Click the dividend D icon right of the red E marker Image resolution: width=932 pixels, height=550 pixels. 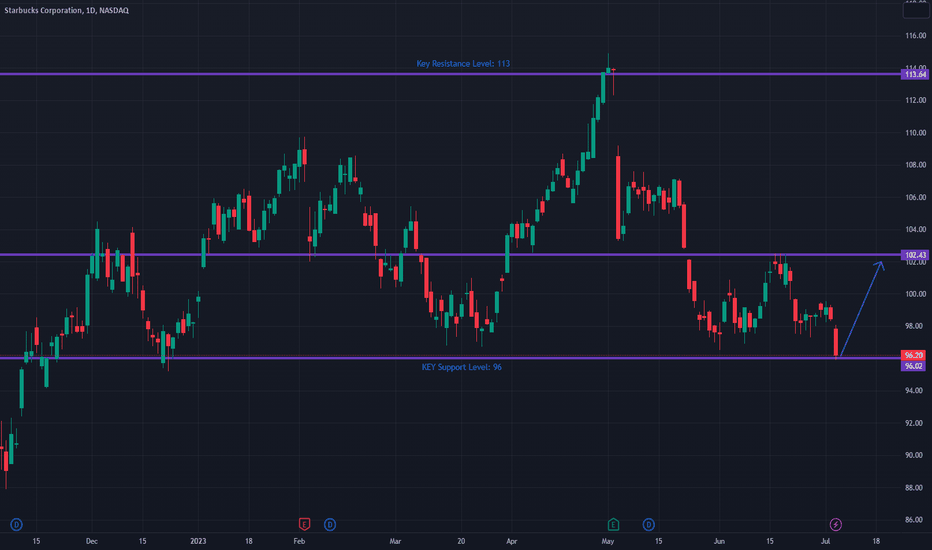pos(330,524)
